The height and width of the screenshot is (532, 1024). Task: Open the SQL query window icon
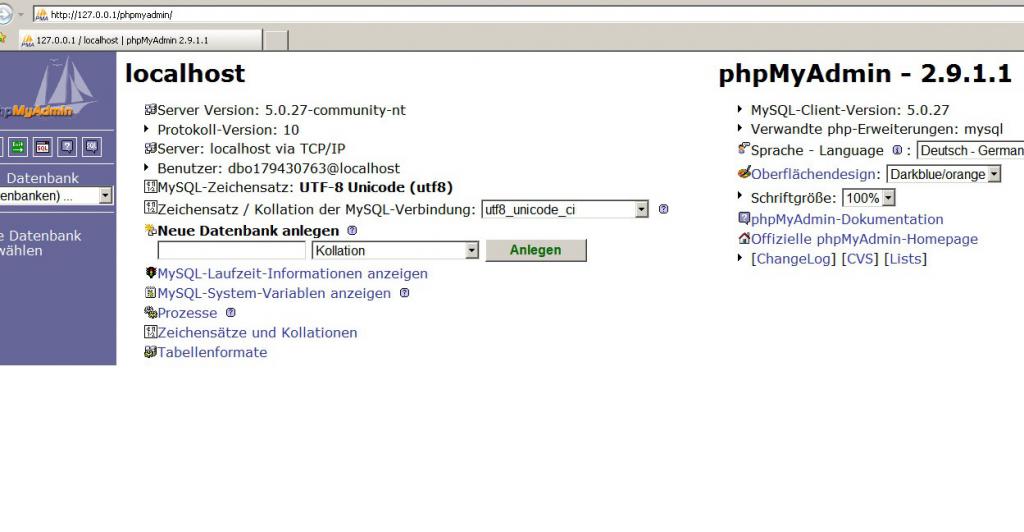click(42, 147)
